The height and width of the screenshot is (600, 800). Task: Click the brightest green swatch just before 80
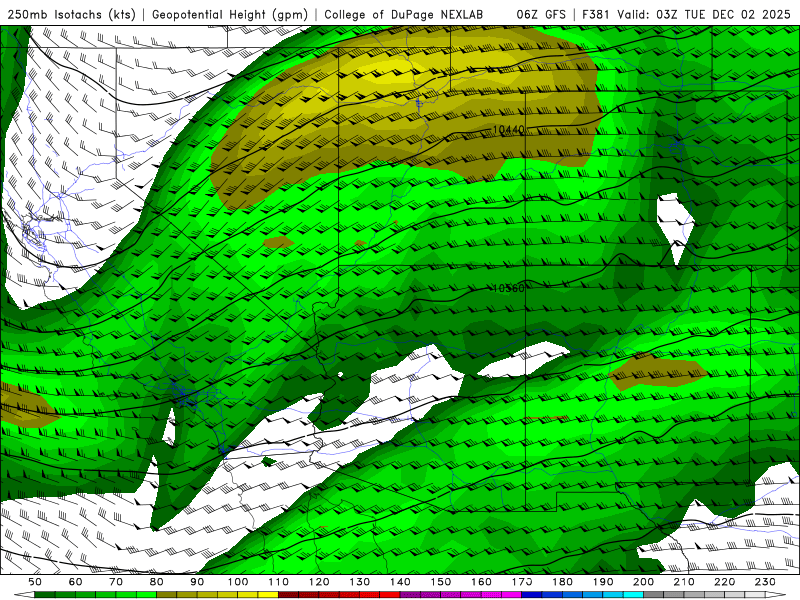[x=146, y=595]
